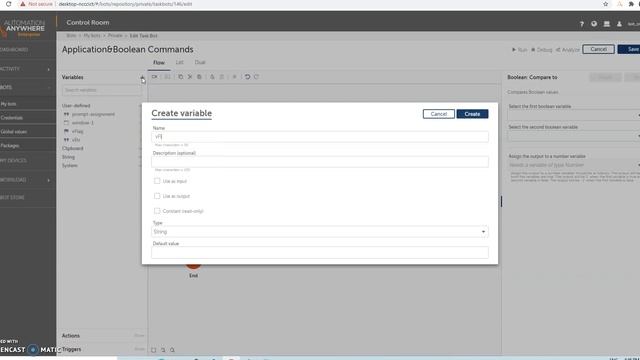
Task: Select the vFlag variable
Action: point(78,131)
